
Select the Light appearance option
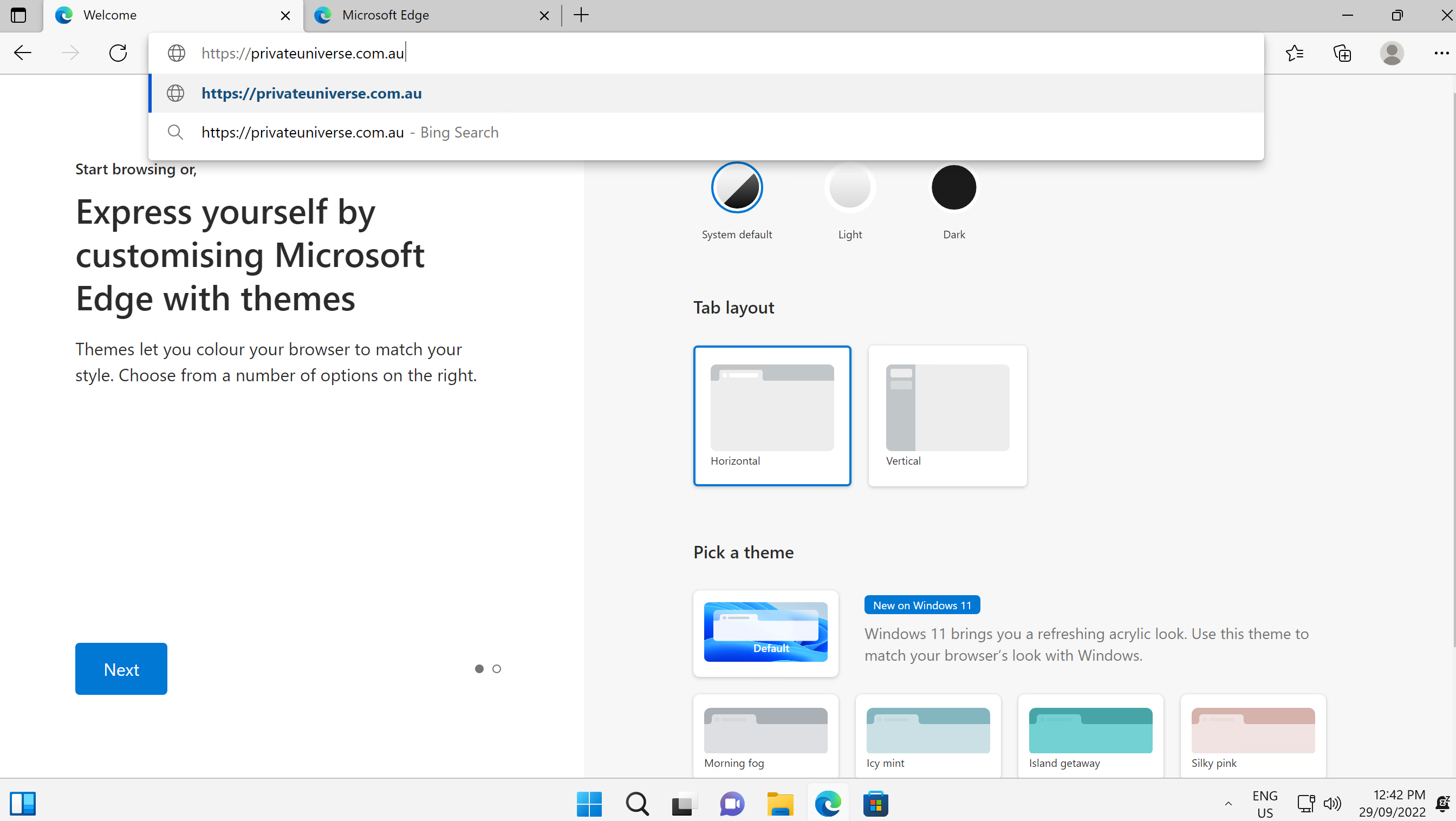pos(849,187)
